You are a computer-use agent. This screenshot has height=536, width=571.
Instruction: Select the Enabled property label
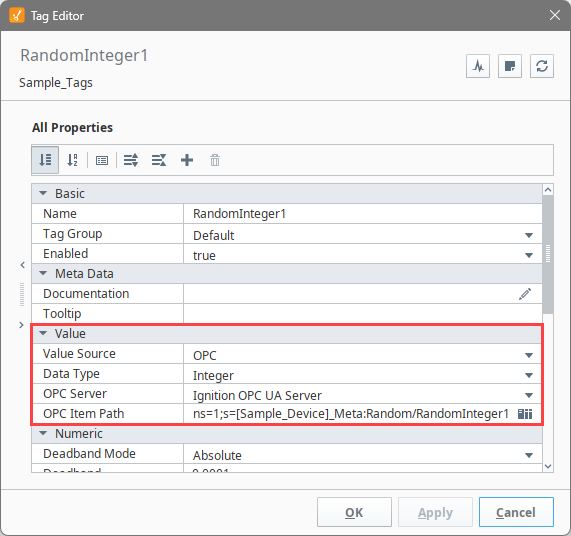coord(66,254)
